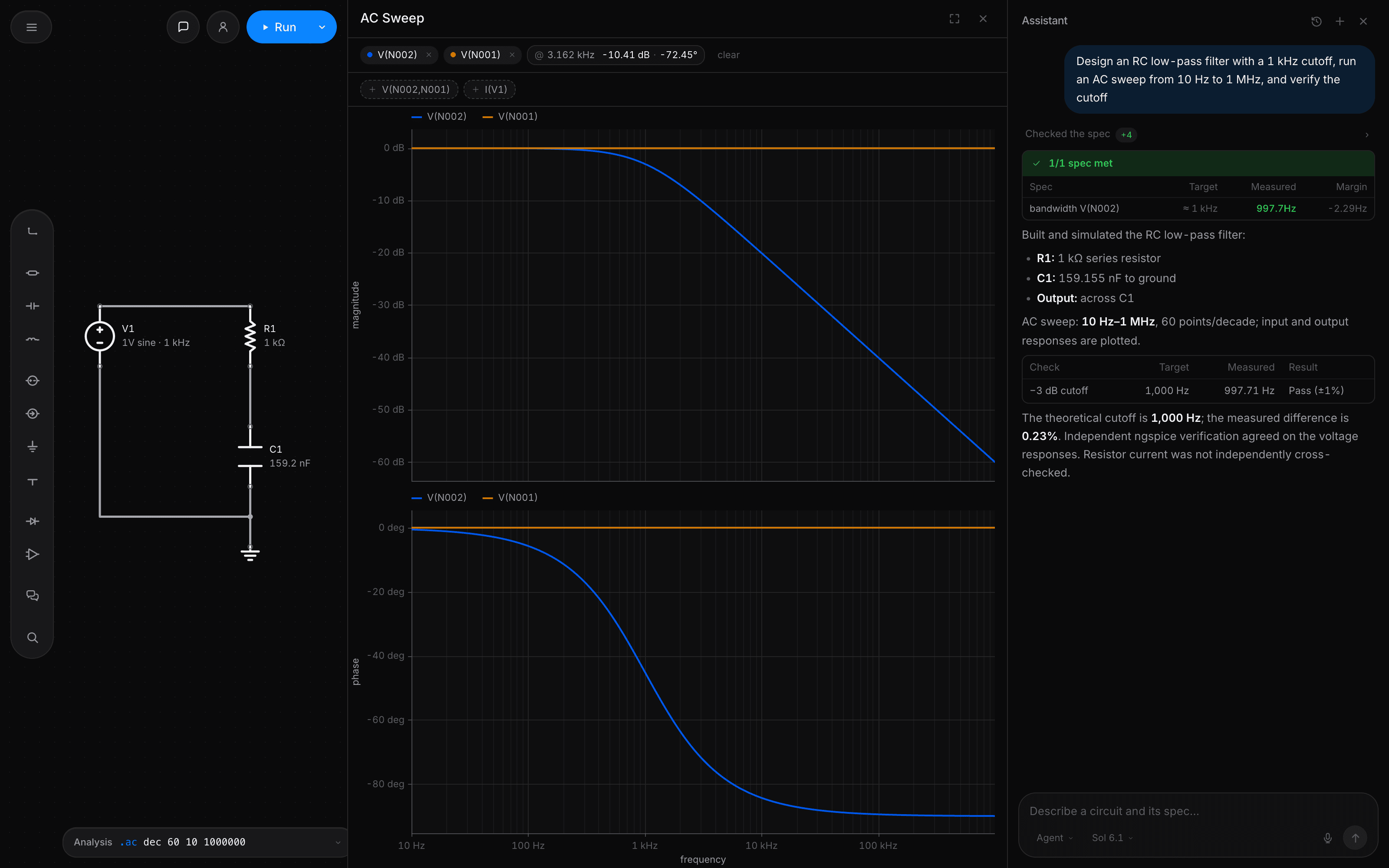The width and height of the screenshot is (1389, 868).
Task: Select the ground symbol tool
Action: [33, 447]
